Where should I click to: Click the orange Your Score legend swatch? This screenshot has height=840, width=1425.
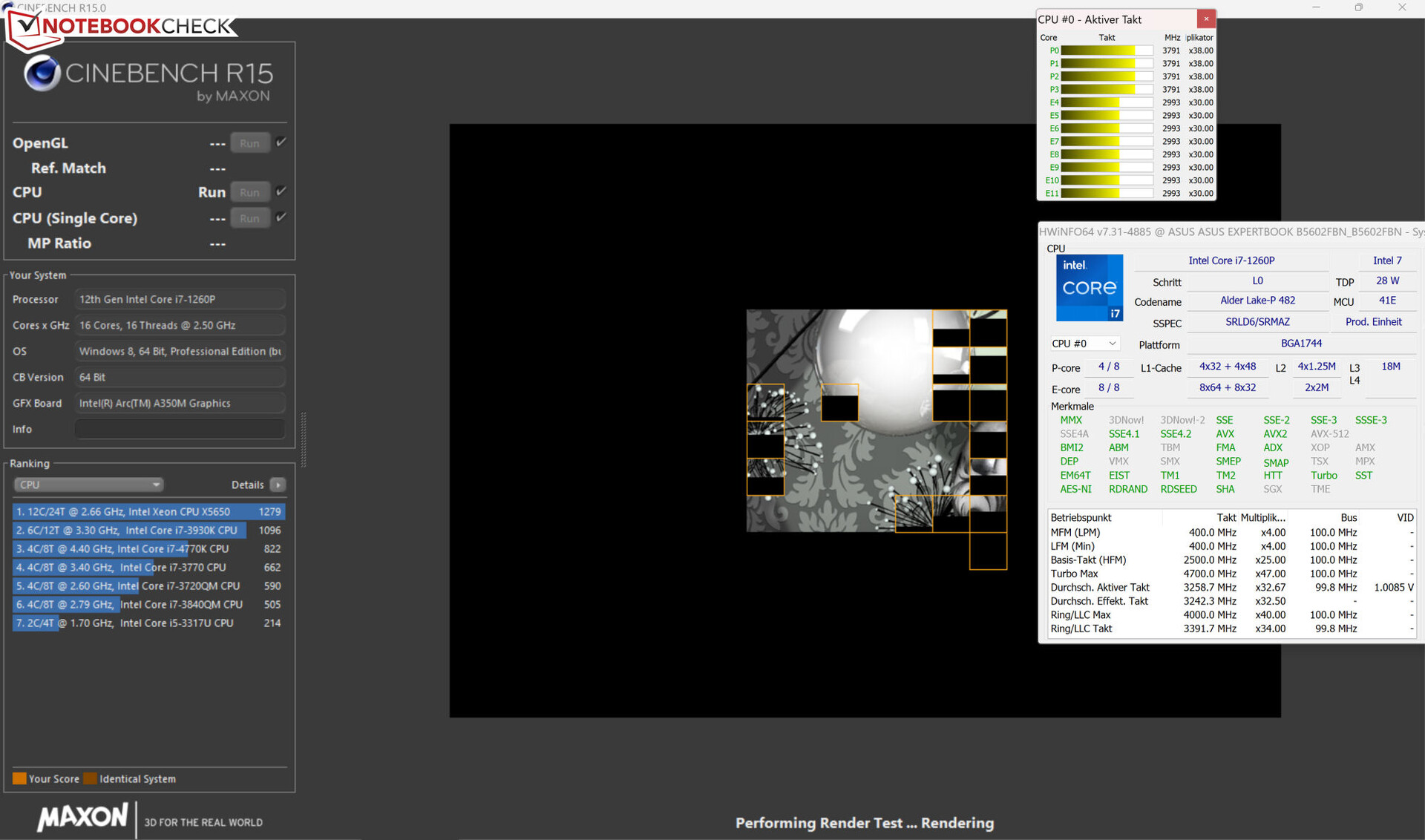coord(19,778)
